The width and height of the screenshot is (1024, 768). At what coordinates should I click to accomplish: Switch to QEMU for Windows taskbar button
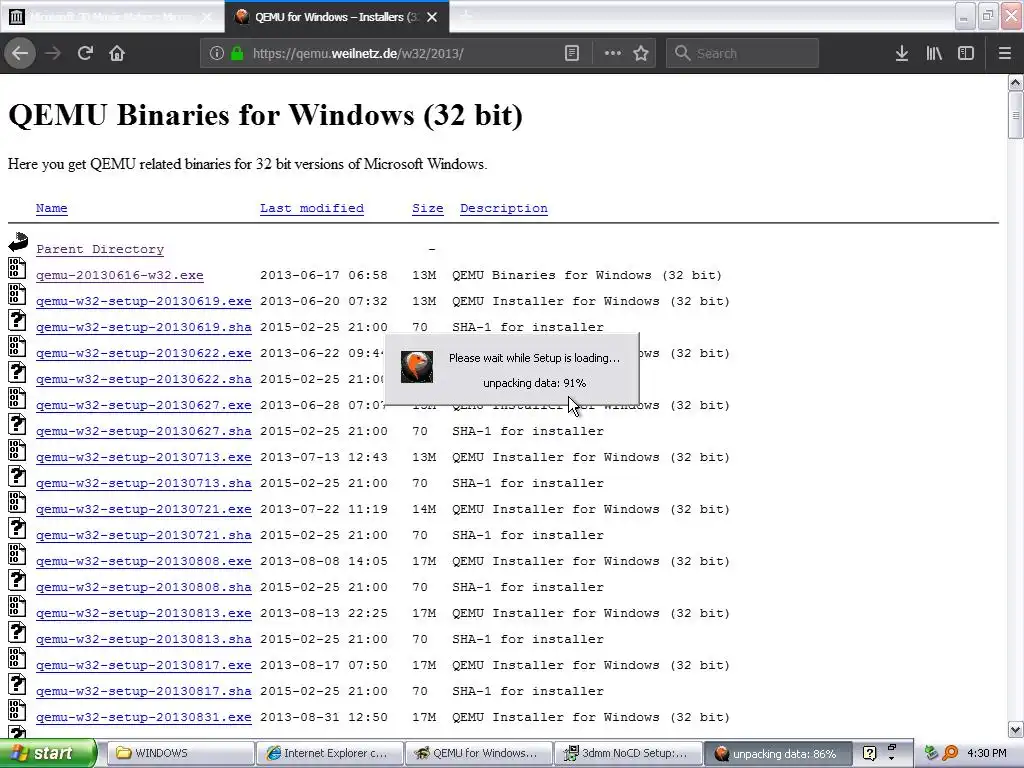[x=479, y=754]
